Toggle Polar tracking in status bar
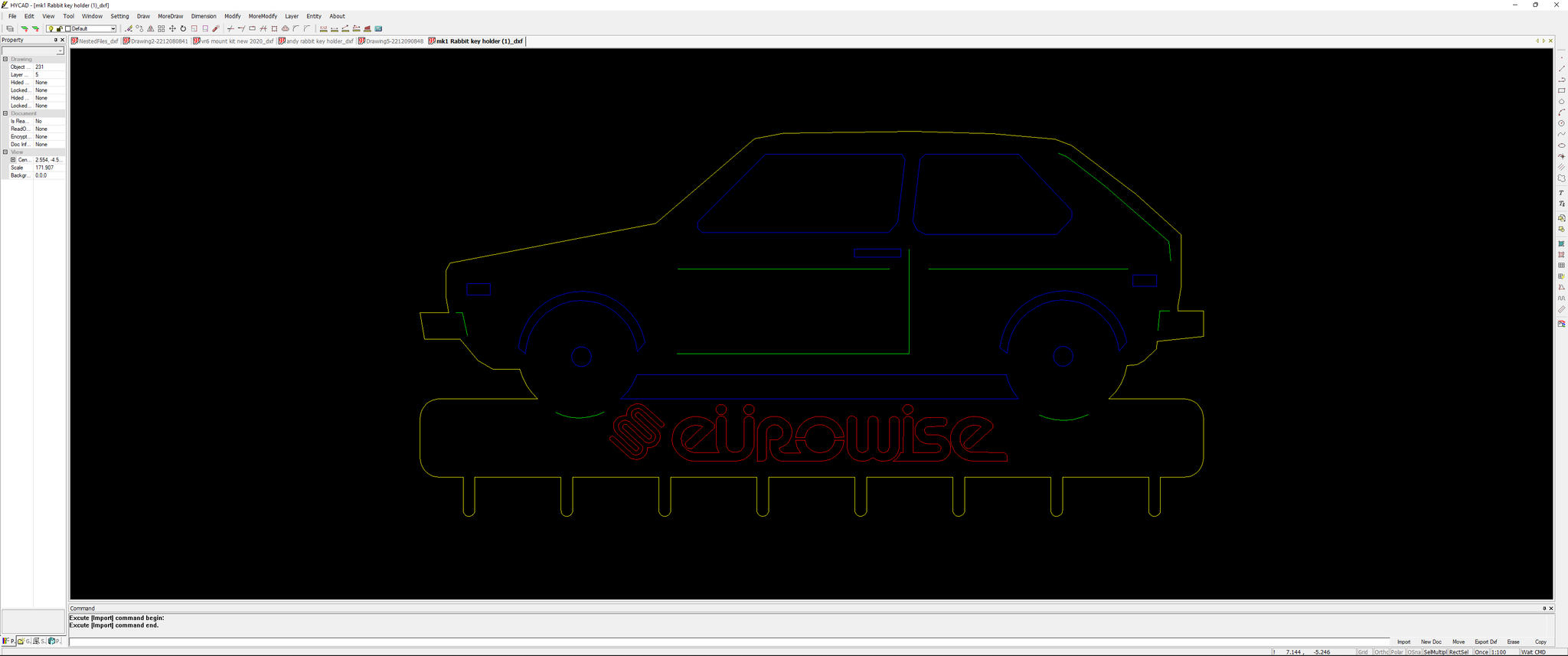This screenshot has width=1568, height=656. pos(1397,652)
